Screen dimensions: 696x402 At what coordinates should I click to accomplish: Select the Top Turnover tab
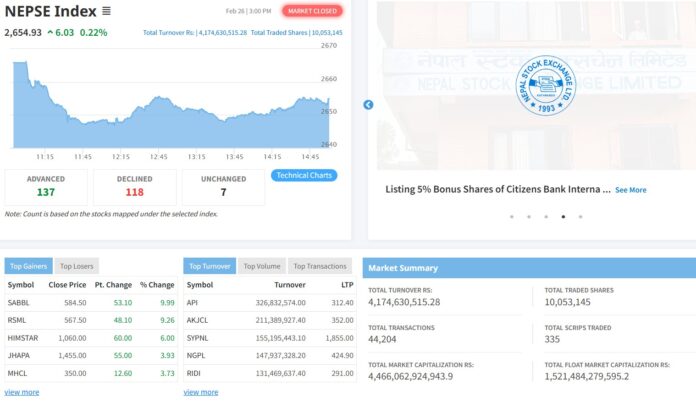point(209,266)
